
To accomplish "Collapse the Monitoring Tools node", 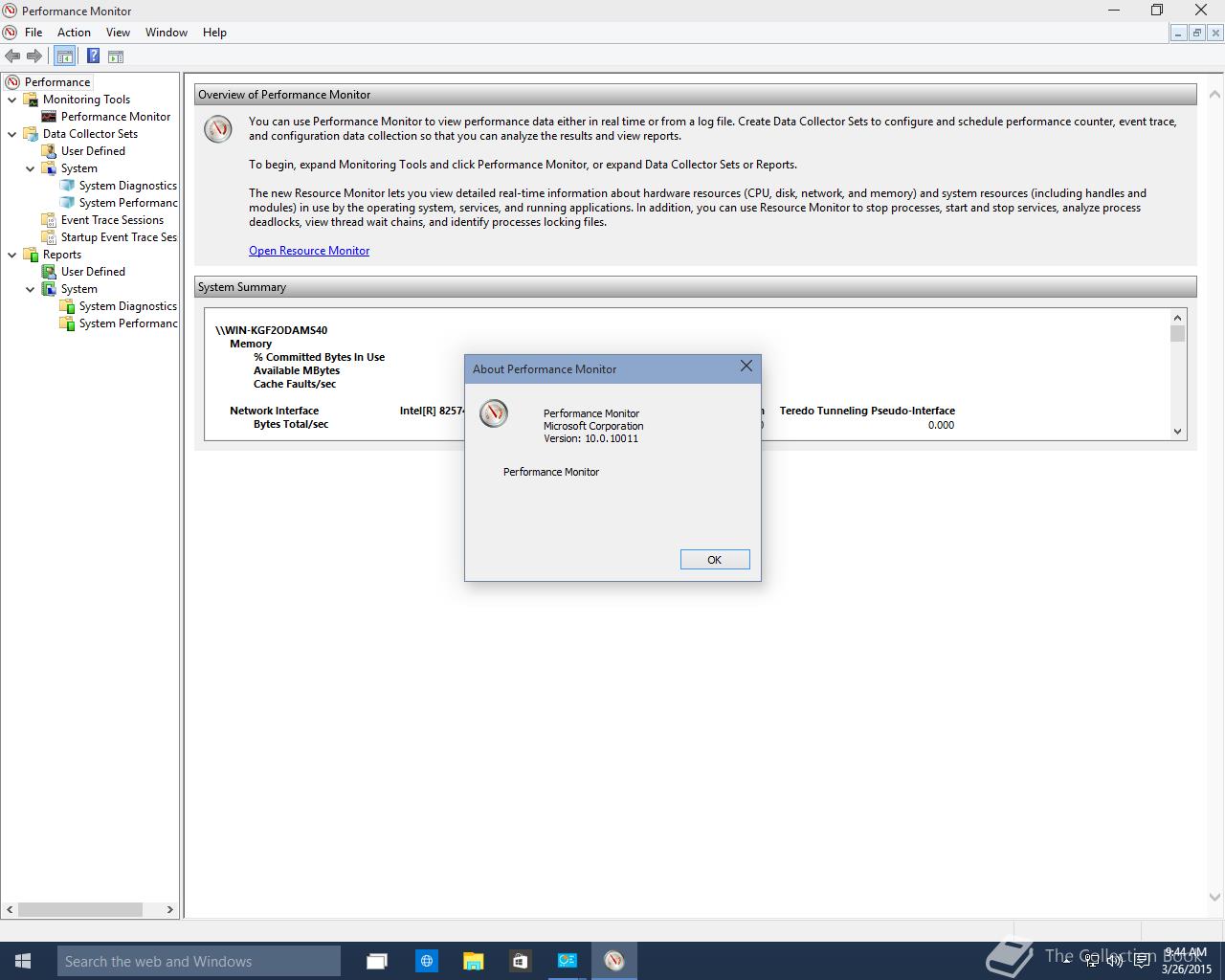I will click(x=12, y=100).
